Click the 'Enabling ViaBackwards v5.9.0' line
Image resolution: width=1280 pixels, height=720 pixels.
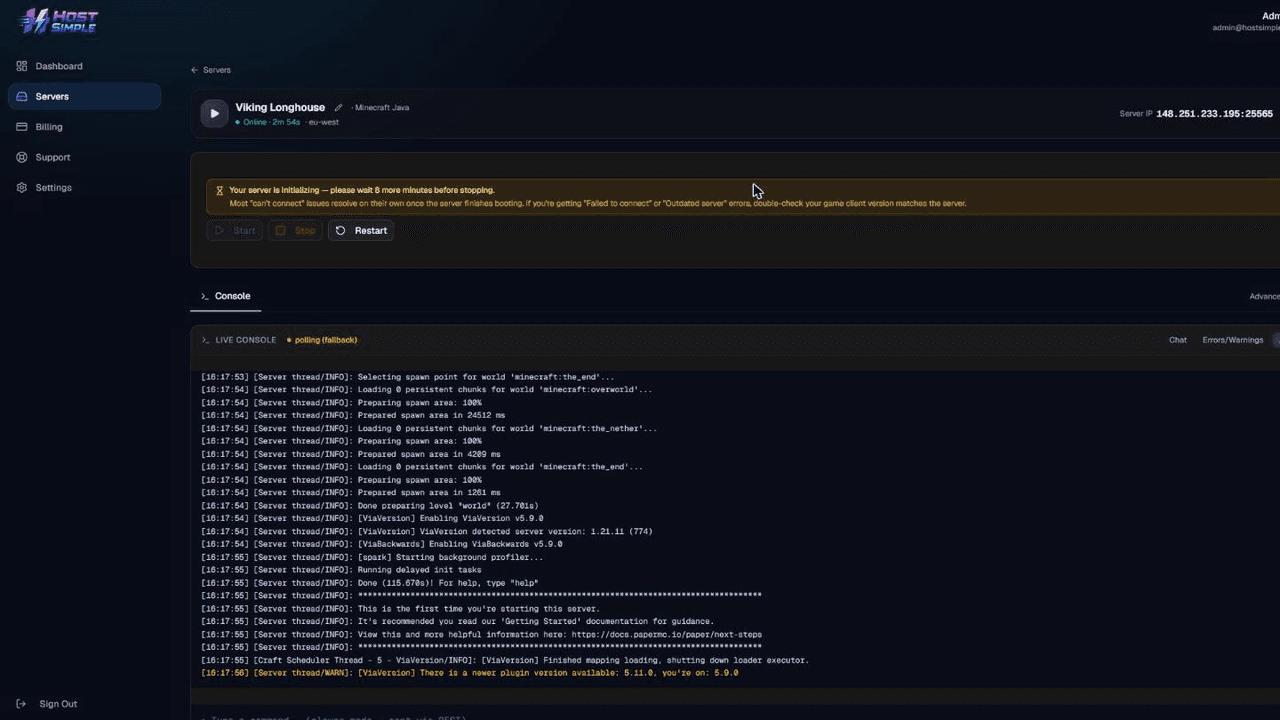[382, 544]
